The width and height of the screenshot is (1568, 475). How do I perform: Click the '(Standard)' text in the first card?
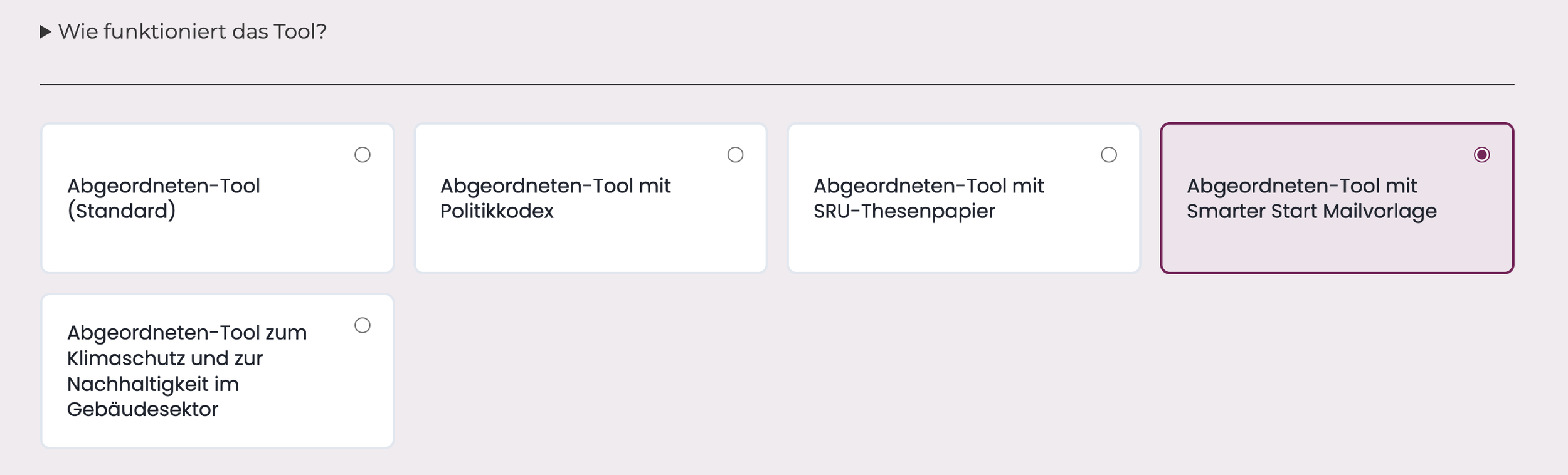coord(122,211)
